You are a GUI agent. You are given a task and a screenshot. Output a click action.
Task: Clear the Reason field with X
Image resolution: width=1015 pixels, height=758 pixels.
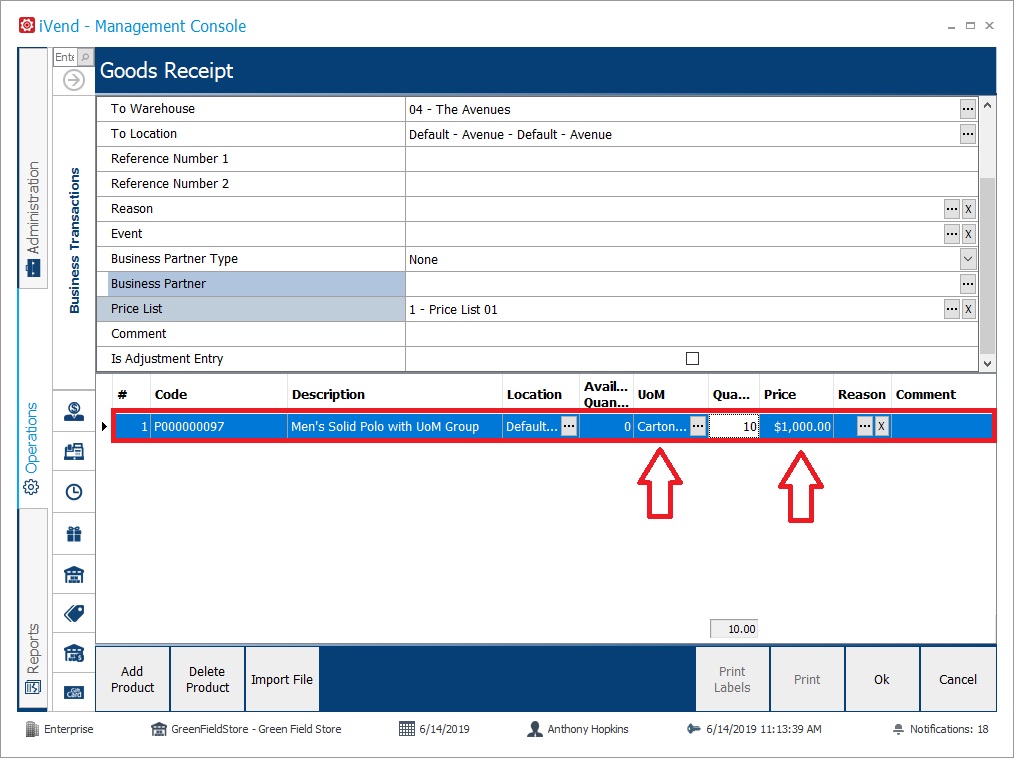coord(968,209)
